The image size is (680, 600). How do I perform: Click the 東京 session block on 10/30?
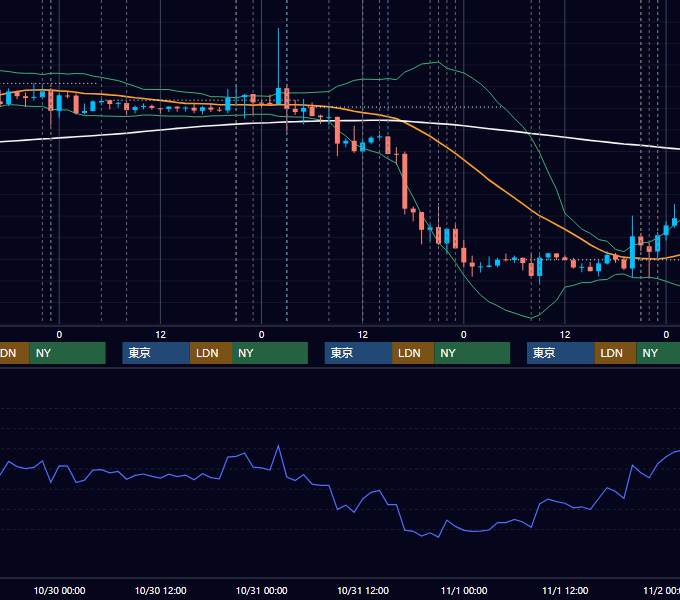pyautogui.click(x=156, y=353)
